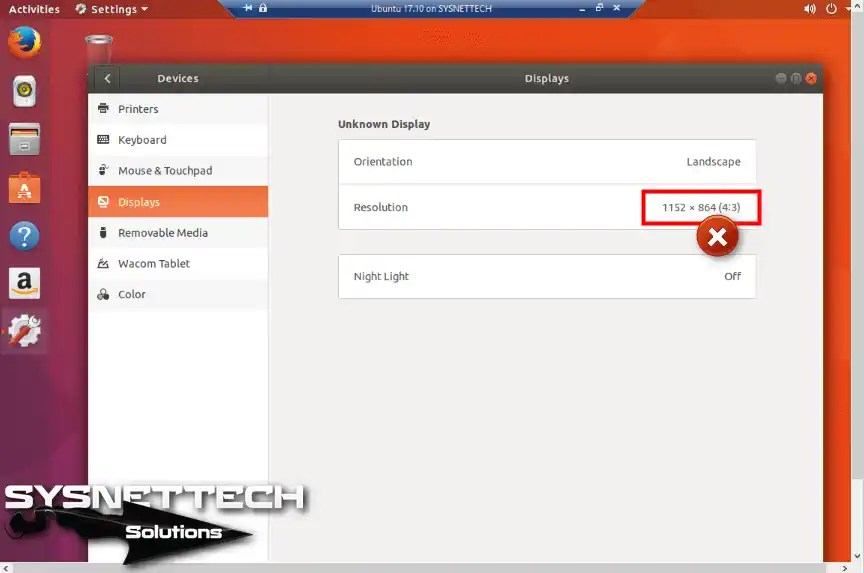
Task: Click the Unknown Display heading
Action: coord(384,124)
